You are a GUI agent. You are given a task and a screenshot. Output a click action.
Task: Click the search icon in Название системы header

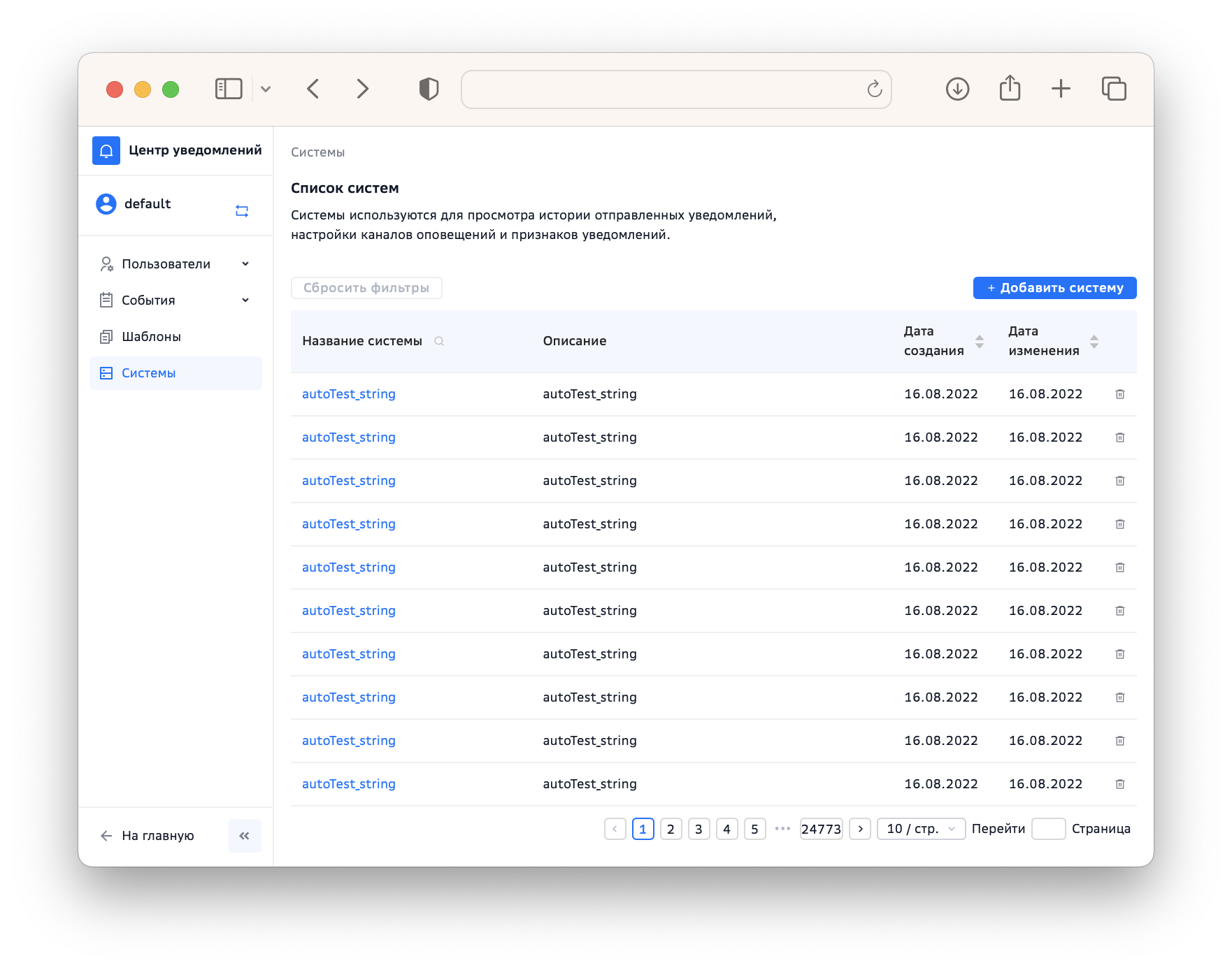pyautogui.click(x=439, y=341)
